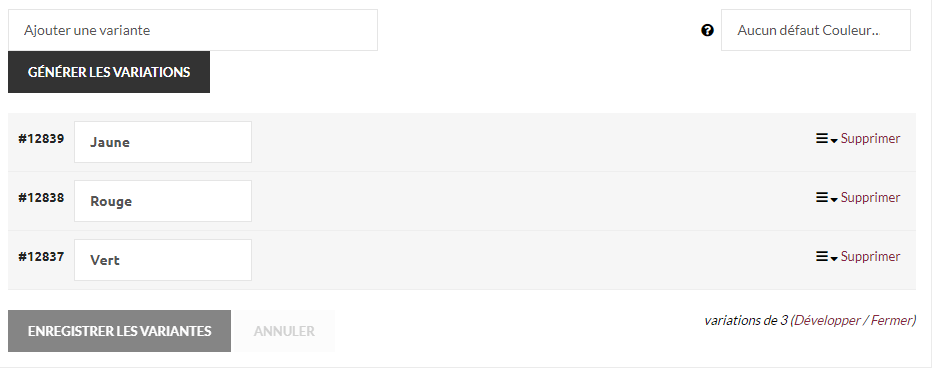Click the drag handle icon for Jaune variation

point(822,138)
